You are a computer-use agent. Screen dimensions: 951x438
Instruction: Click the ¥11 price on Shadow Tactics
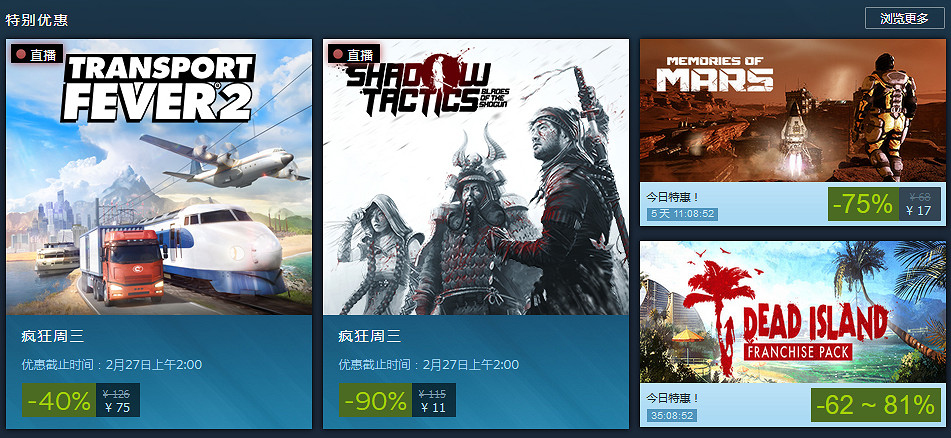[434, 408]
